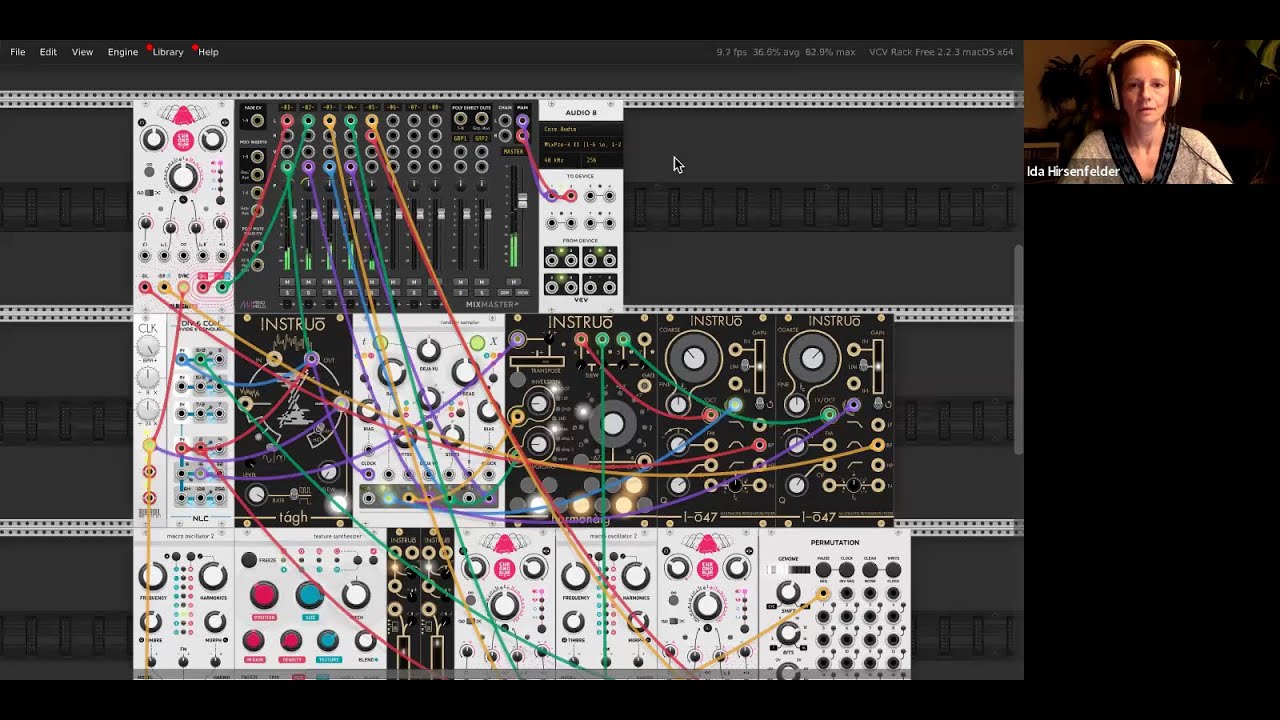Click the CLEAR button on Permutation
This screenshot has width=1280, height=720.
870,570
